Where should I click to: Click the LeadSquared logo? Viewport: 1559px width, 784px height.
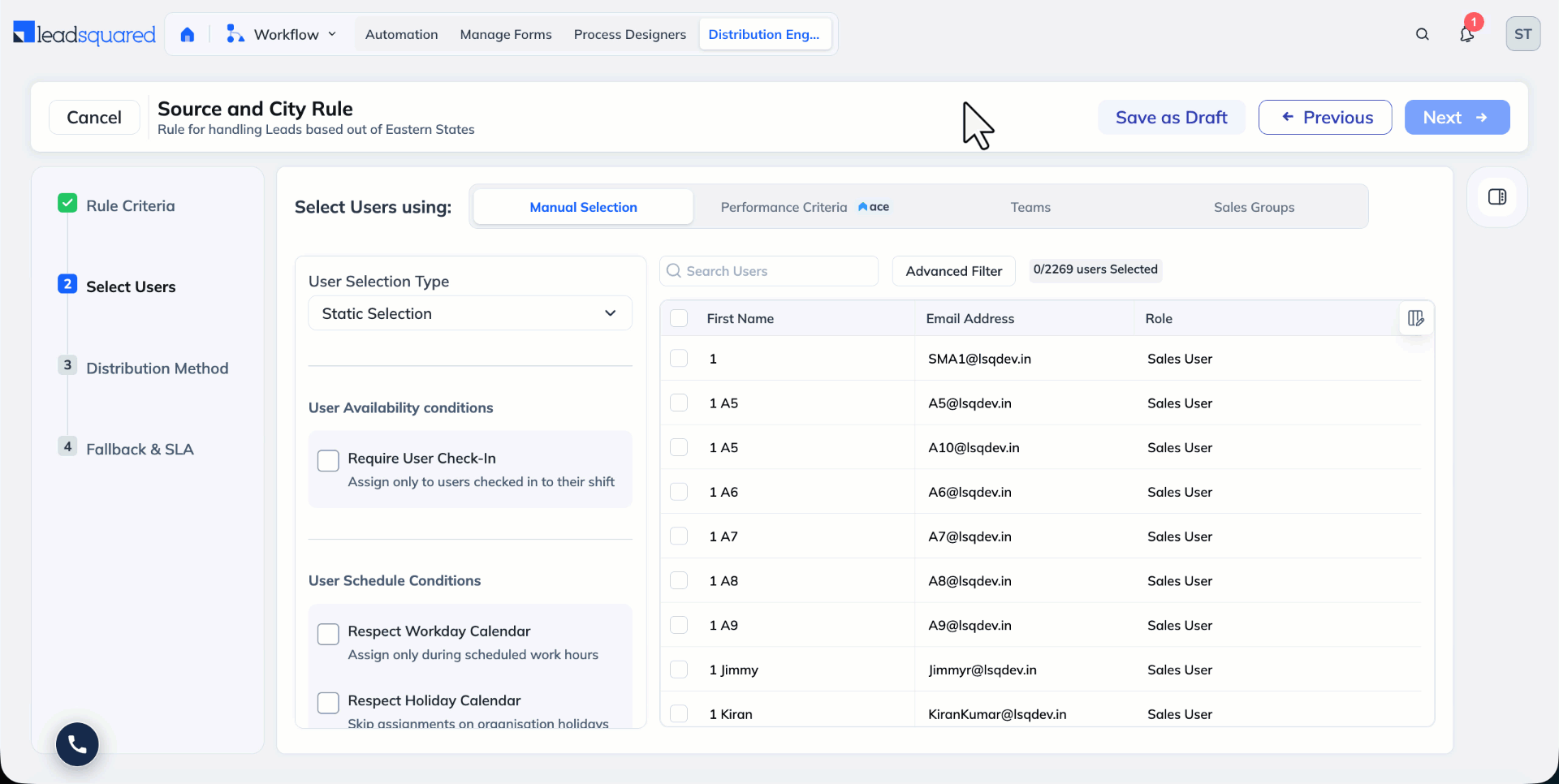[x=84, y=34]
